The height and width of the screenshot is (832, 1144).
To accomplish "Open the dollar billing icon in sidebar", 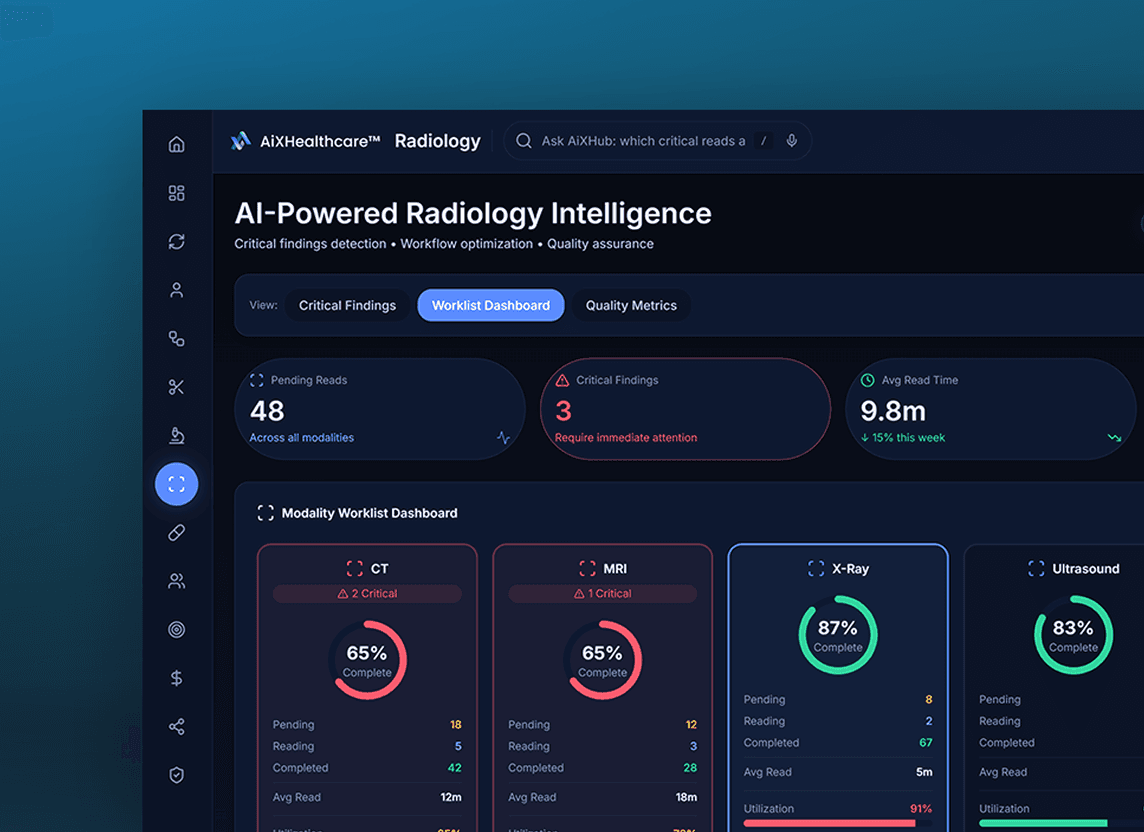I will [177, 678].
